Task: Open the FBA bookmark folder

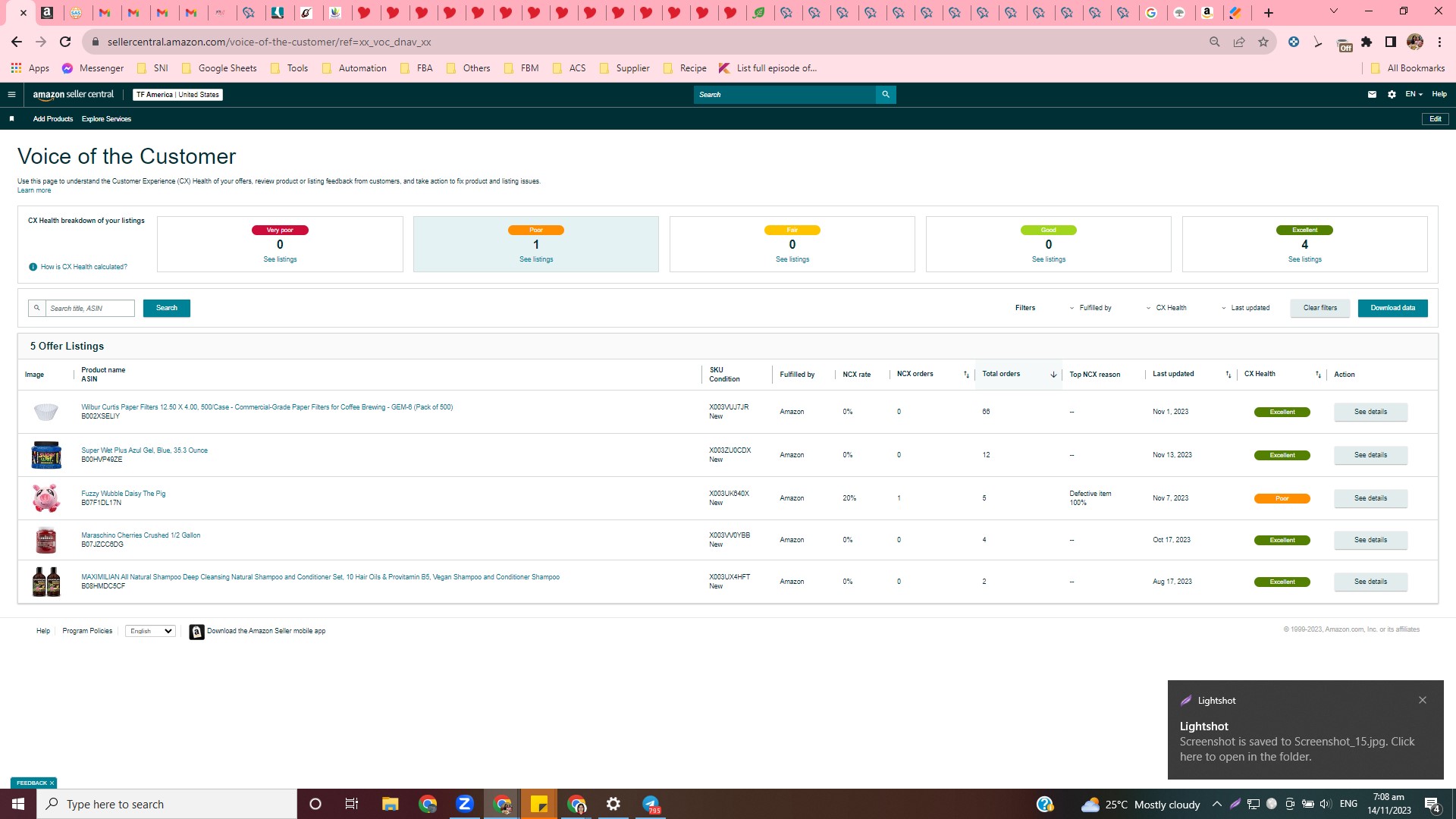Action: pyautogui.click(x=416, y=68)
